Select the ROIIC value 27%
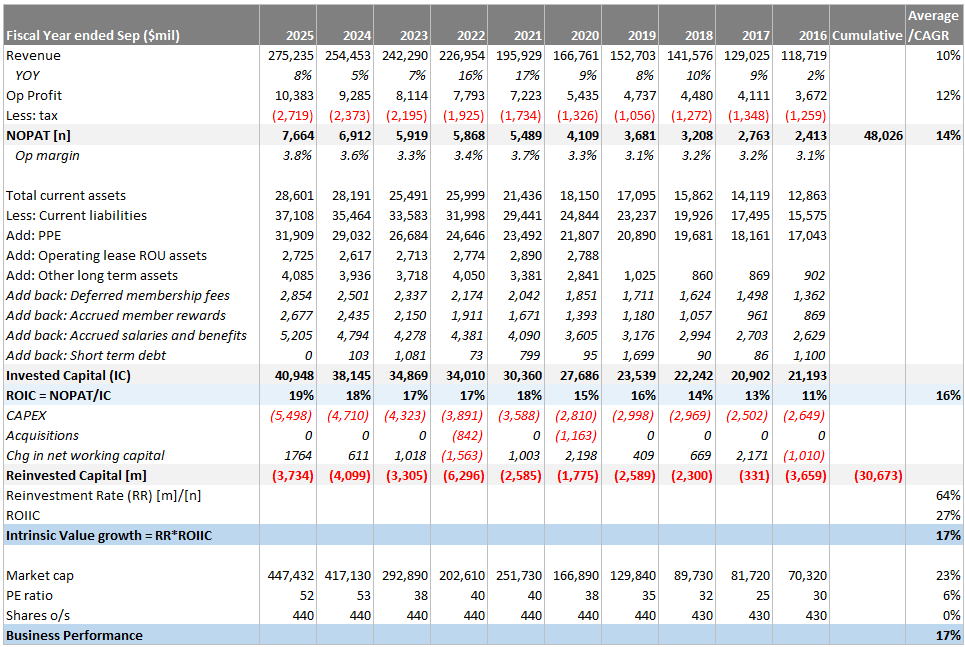965x647 pixels. [948, 515]
